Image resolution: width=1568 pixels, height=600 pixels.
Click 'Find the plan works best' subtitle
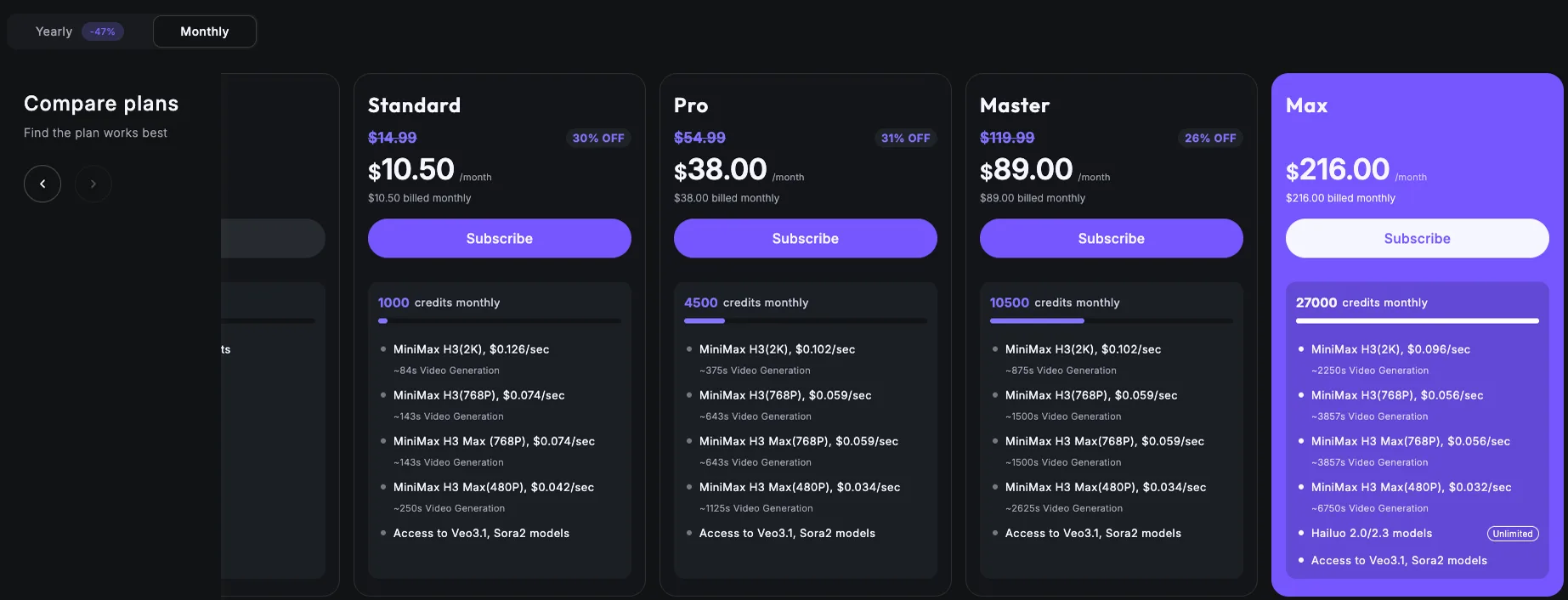(x=95, y=133)
